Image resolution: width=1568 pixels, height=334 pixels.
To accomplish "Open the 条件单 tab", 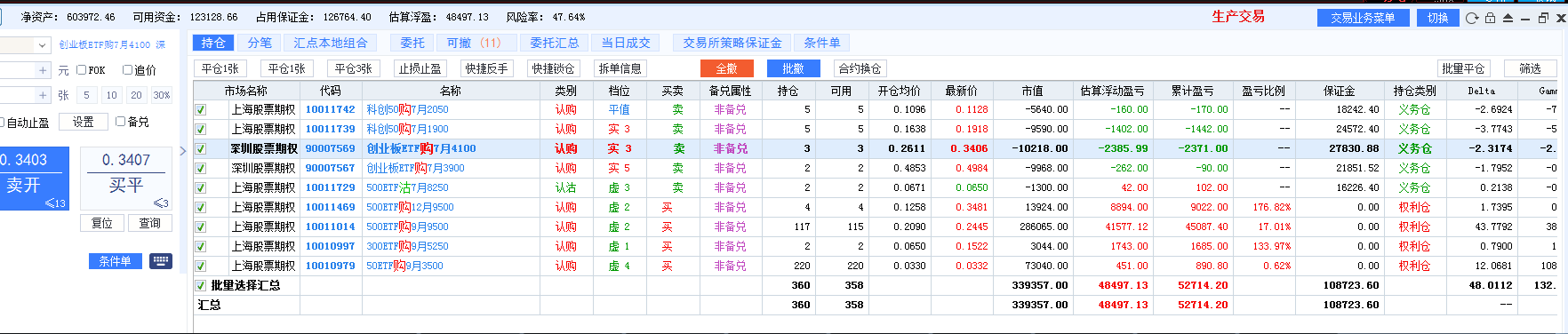I will pyautogui.click(x=822, y=43).
